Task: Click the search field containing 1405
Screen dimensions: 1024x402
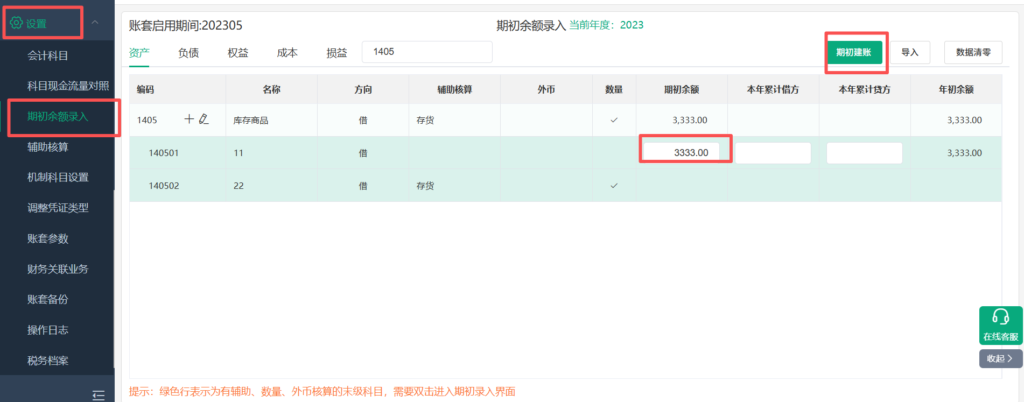Action: pyautogui.click(x=427, y=52)
